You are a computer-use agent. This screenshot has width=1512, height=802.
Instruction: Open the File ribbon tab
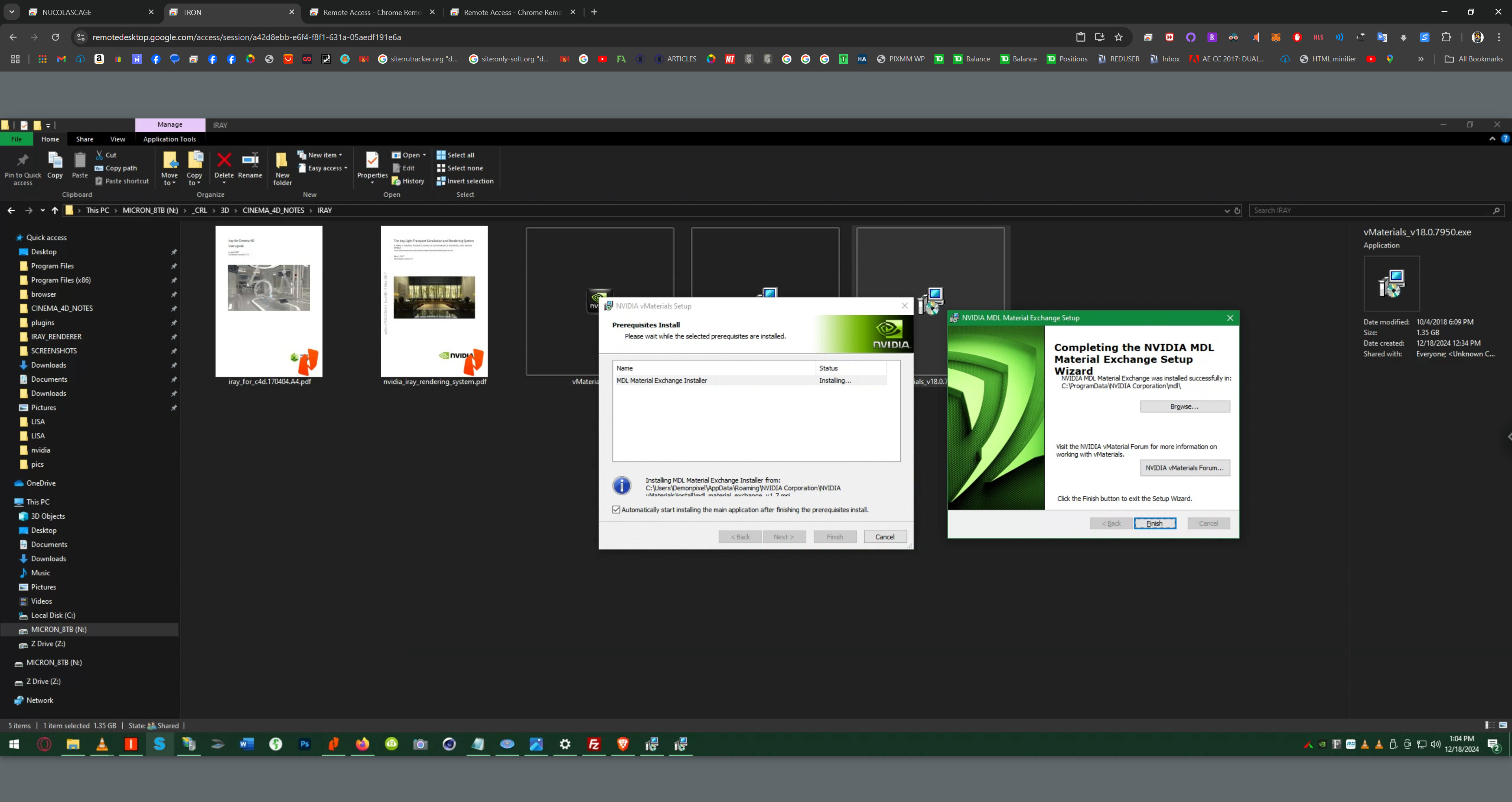17,139
